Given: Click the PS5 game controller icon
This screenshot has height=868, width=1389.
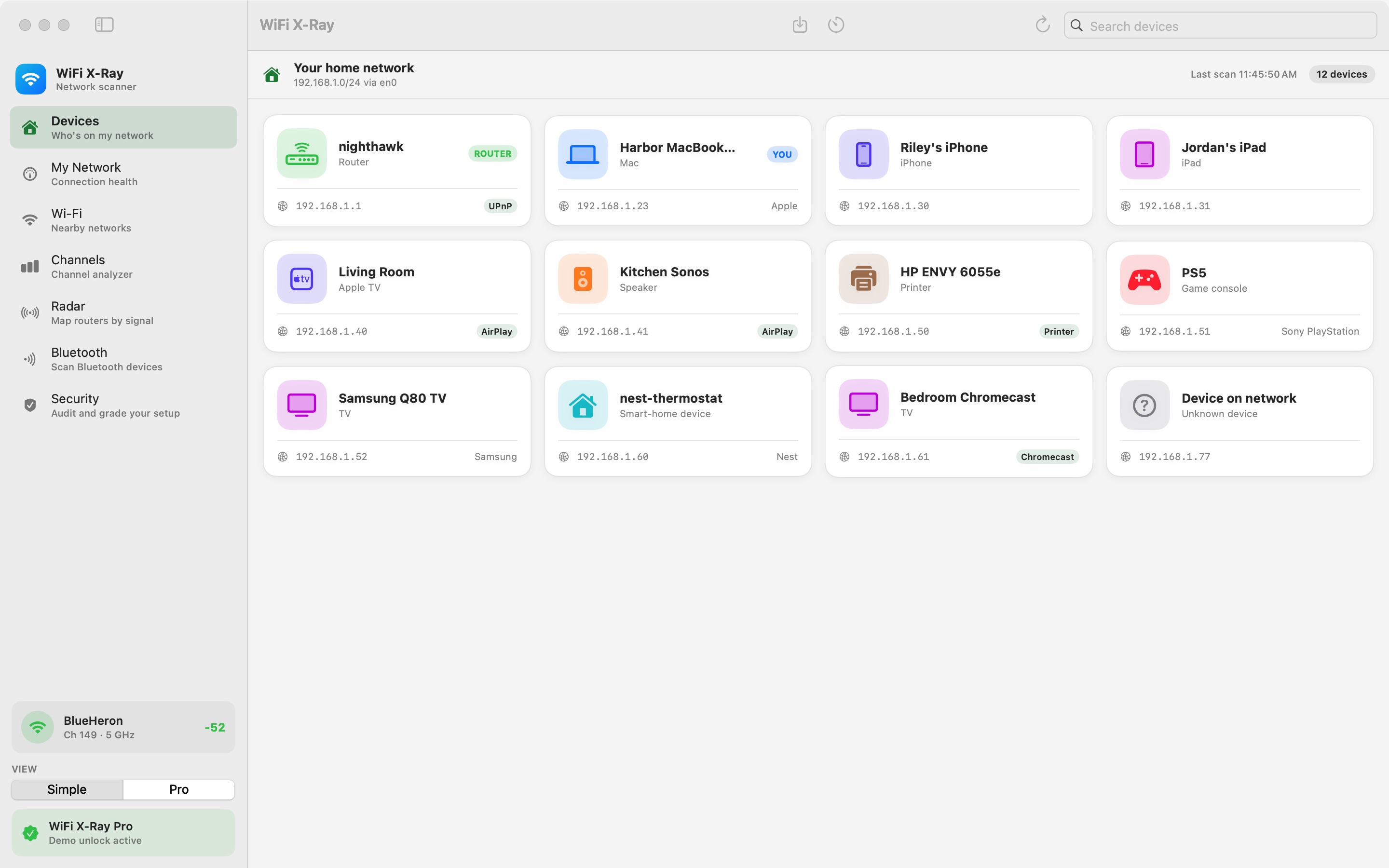Looking at the screenshot, I should click(1144, 280).
